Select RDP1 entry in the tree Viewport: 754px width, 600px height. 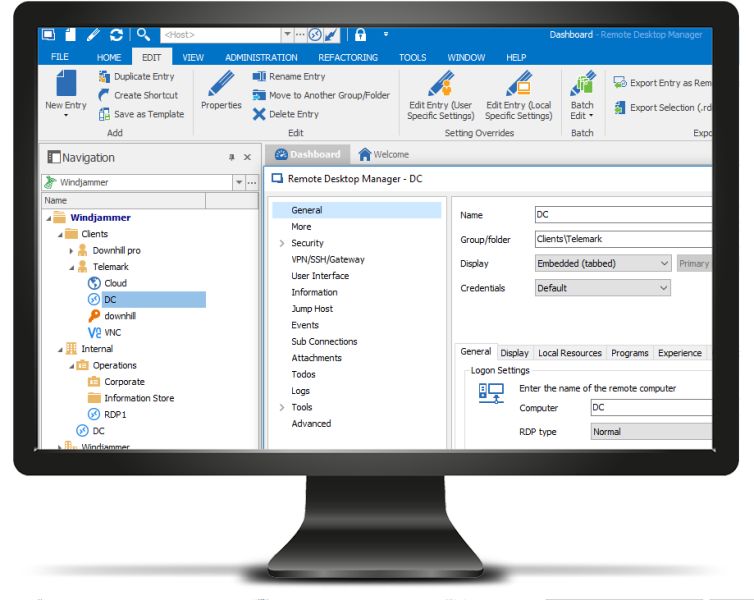(x=115, y=414)
